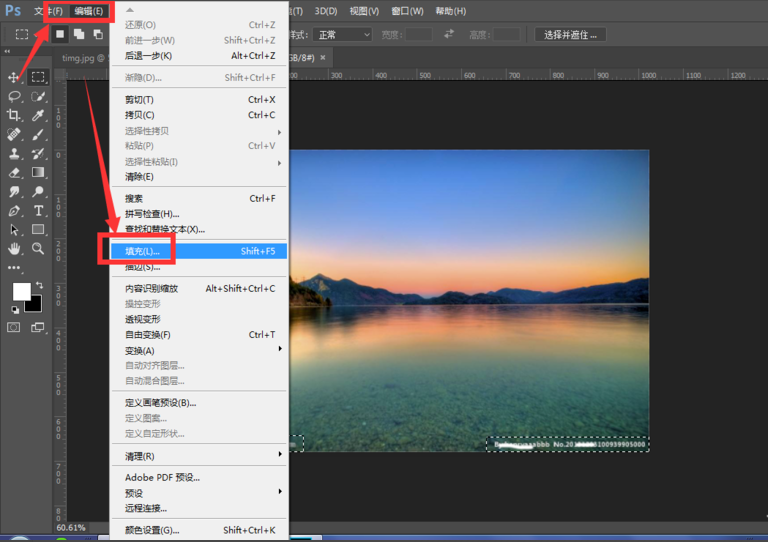This screenshot has height=542, width=768.
Task: Swap foreground and background colors
Action: click(40, 287)
